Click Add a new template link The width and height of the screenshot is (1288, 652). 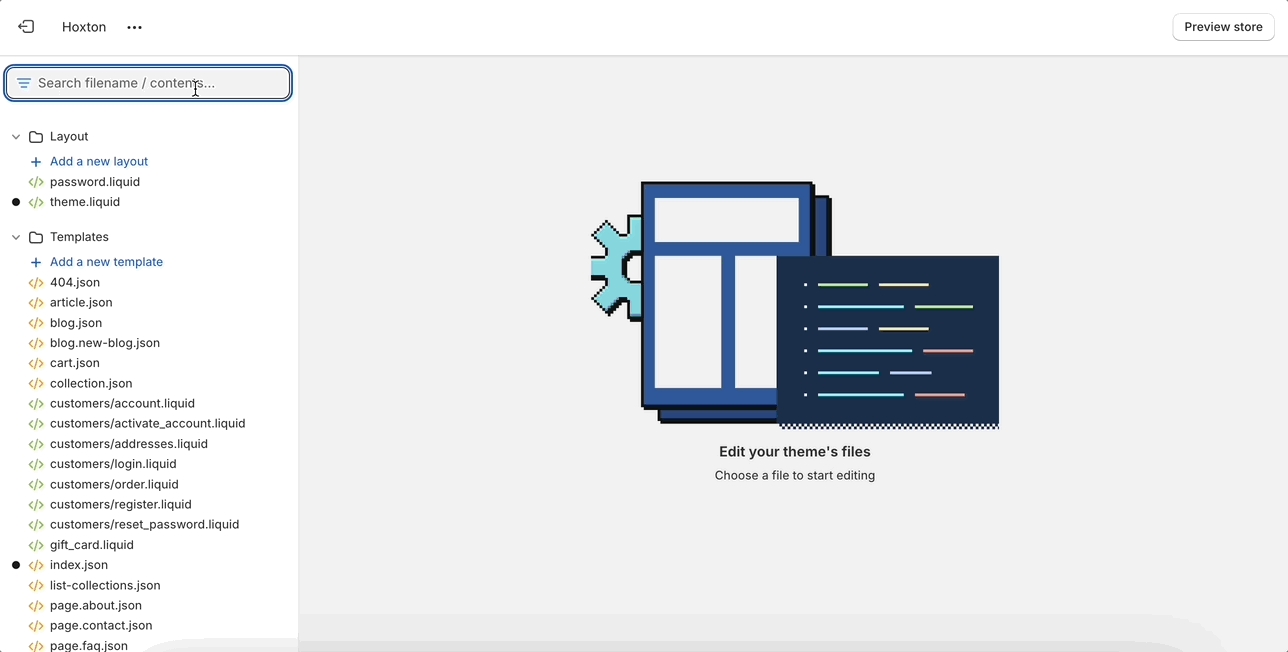106,262
